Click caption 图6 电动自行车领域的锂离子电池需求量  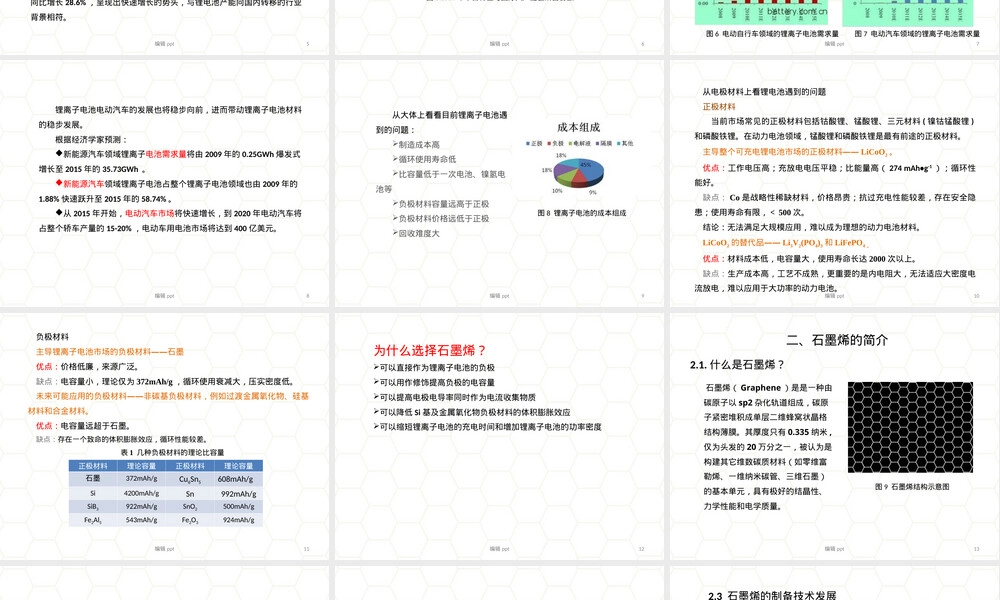point(772,34)
